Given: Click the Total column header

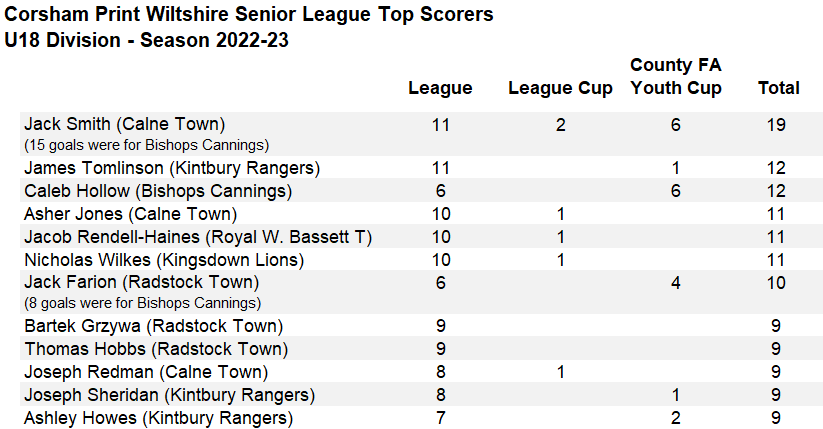Looking at the screenshot, I should click(778, 88).
